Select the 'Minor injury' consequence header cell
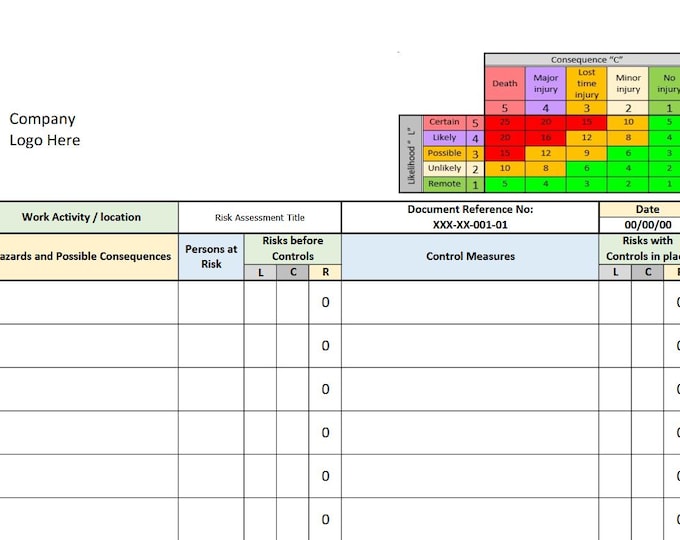This screenshot has width=680, height=540. [628, 83]
